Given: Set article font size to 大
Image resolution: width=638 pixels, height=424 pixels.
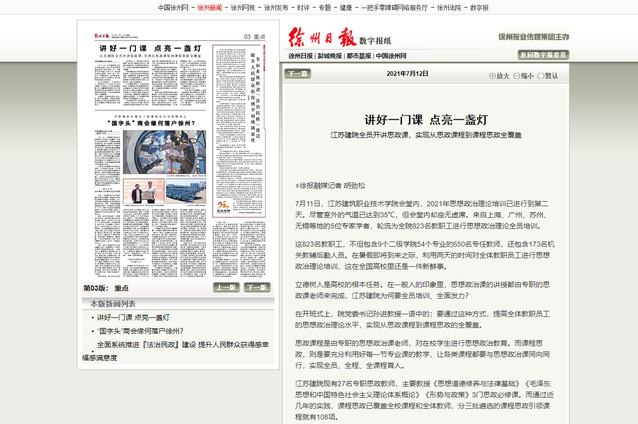Looking at the screenshot, I should 498,75.
